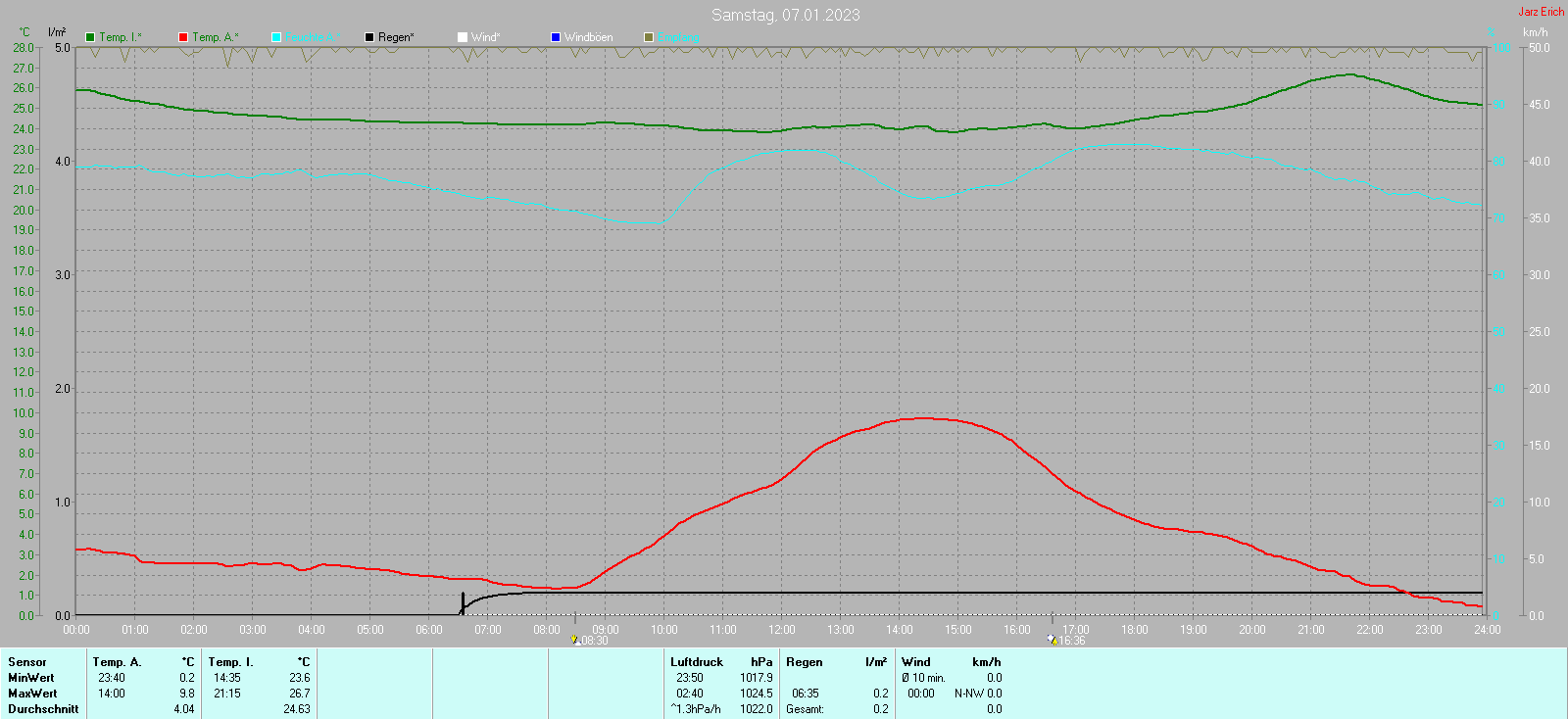Click the green Temp. I. legend square
1568x719 pixels.
click(x=90, y=37)
